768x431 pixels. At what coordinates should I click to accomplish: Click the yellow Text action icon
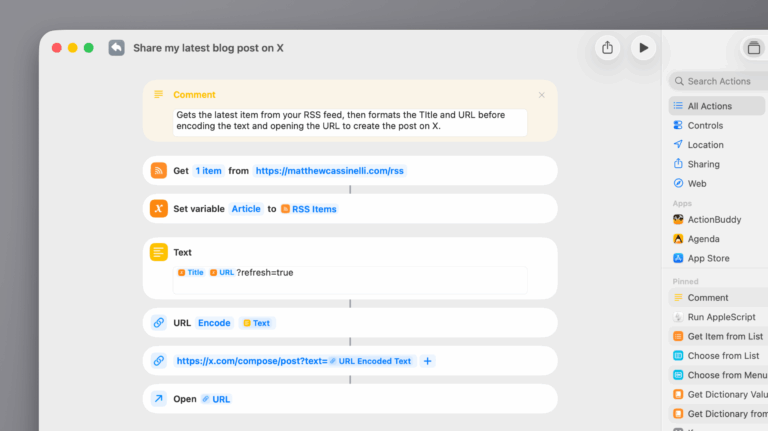[x=158, y=252]
